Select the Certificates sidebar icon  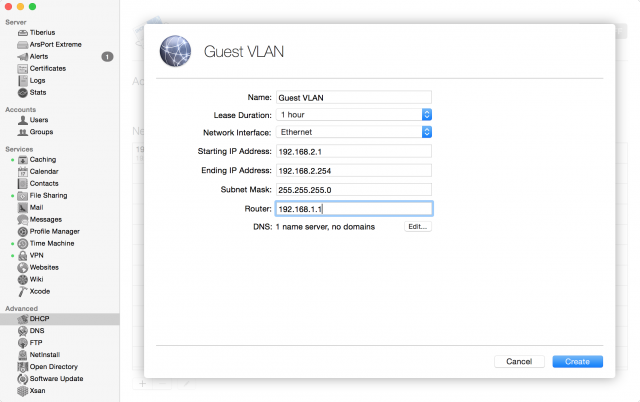pyautogui.click(x=22, y=68)
